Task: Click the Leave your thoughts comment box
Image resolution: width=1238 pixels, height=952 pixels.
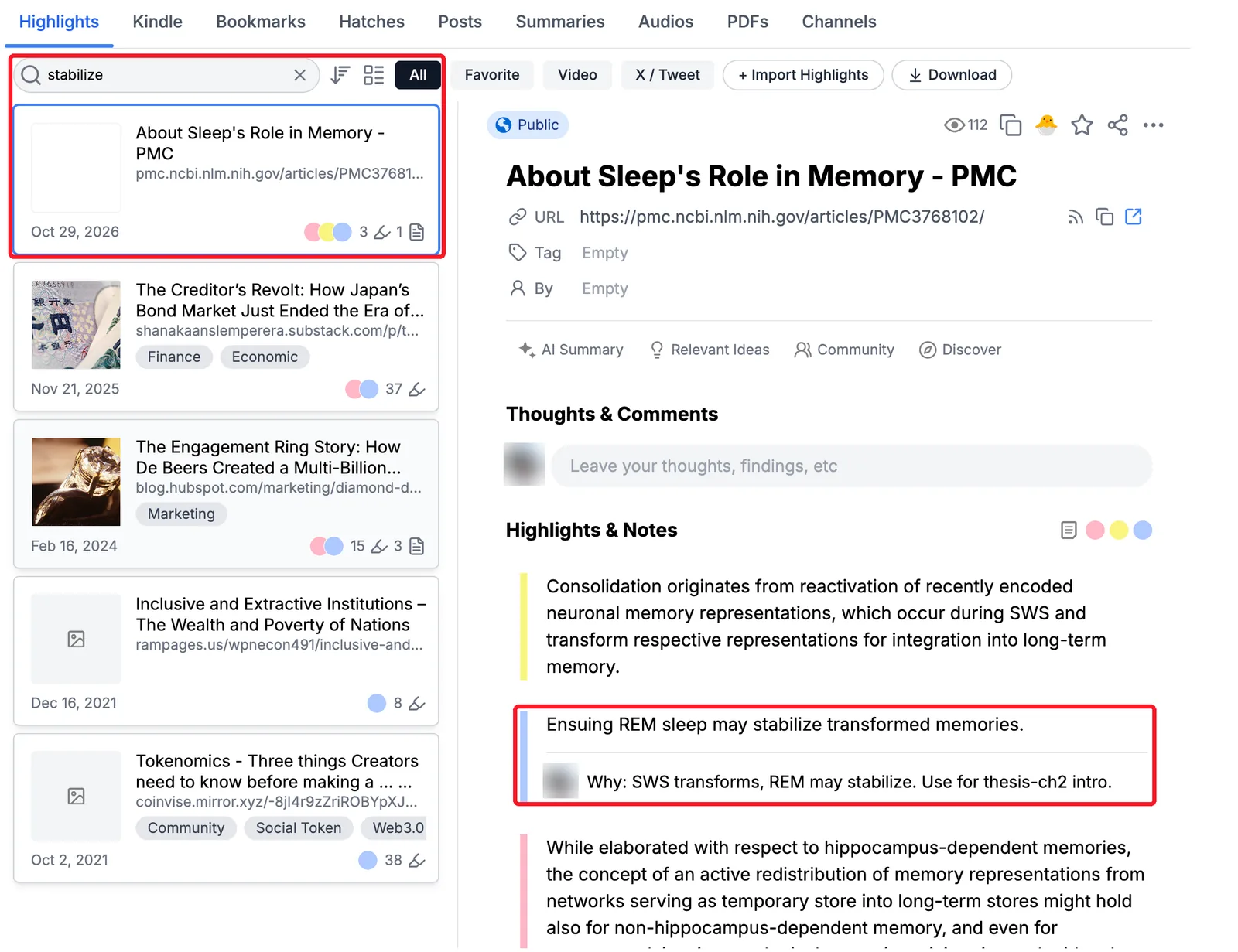Action: coord(852,466)
